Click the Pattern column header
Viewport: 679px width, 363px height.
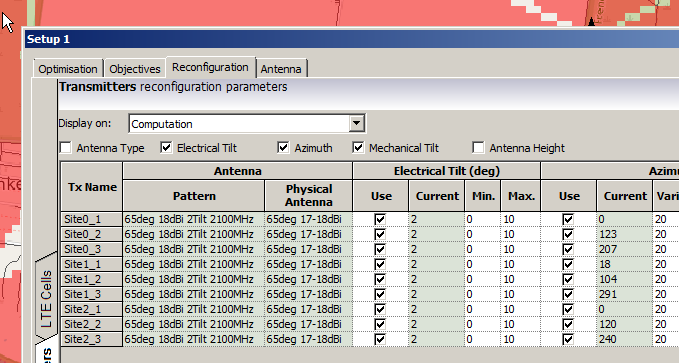pyautogui.click(x=194, y=196)
